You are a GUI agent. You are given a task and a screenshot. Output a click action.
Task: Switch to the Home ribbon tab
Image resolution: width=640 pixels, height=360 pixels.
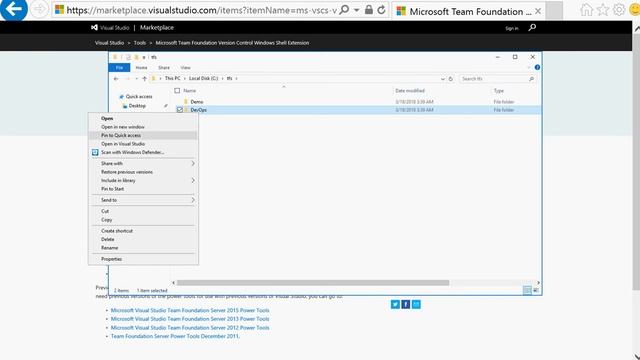[x=141, y=67]
